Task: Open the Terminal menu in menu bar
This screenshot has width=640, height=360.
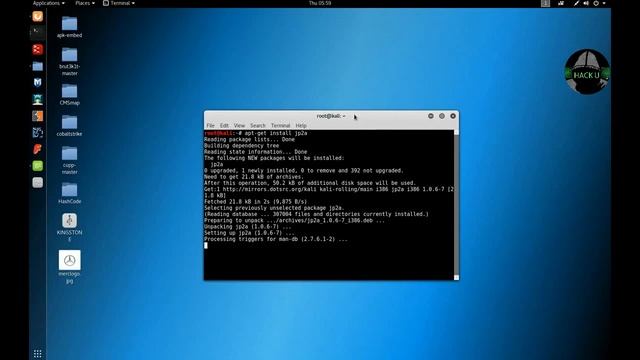Action: click(x=280, y=126)
